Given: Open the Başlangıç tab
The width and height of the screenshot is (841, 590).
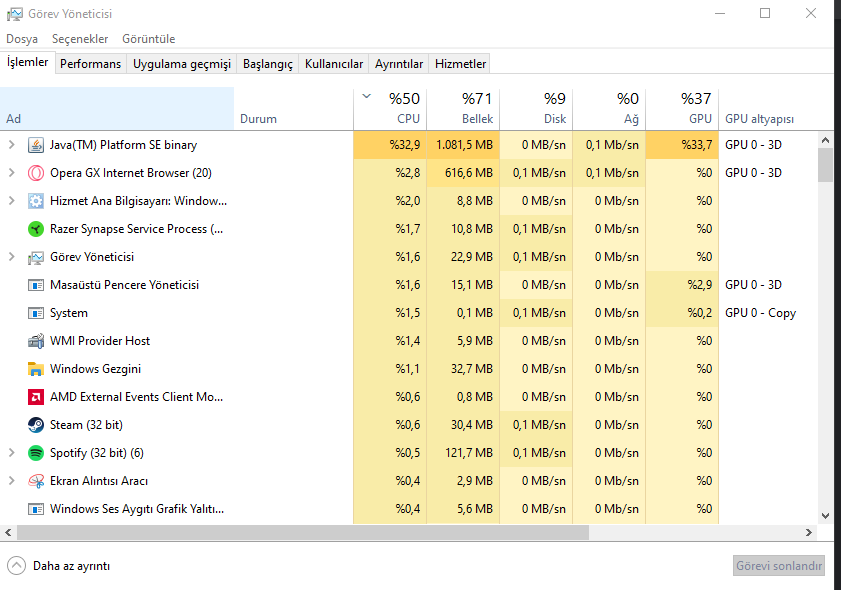Looking at the screenshot, I should coord(268,64).
